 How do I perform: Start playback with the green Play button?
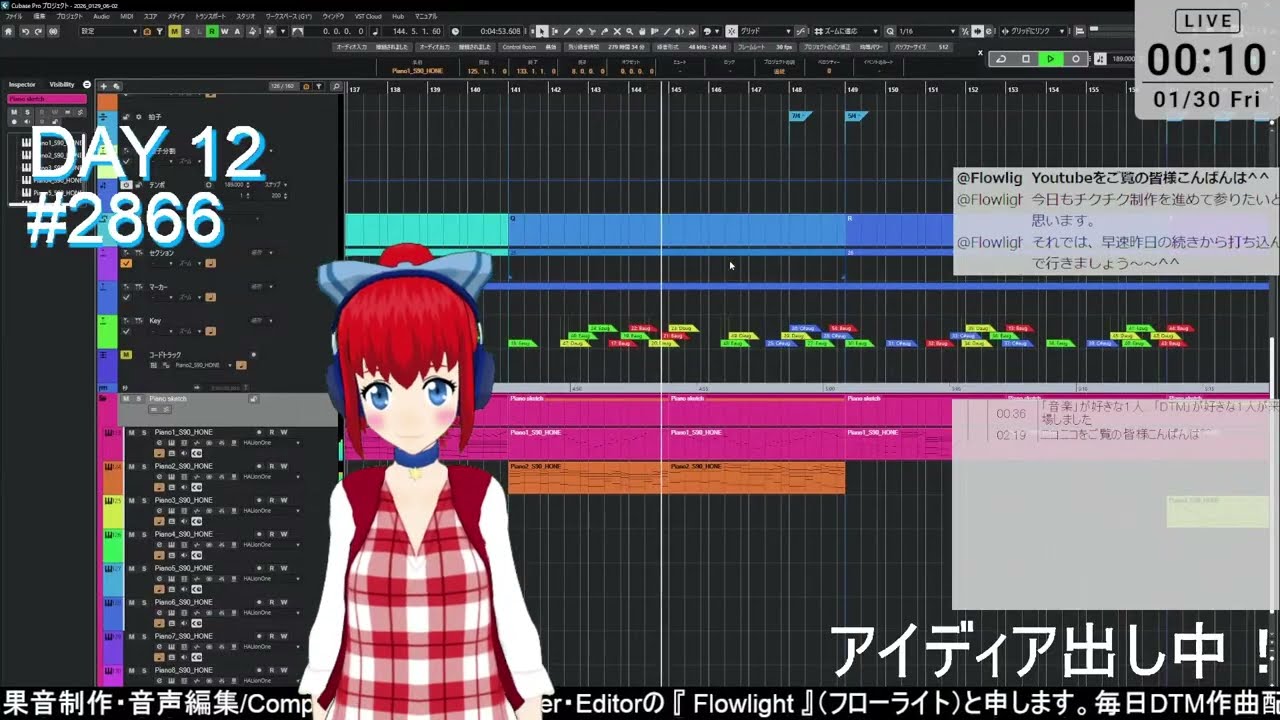coord(1051,59)
